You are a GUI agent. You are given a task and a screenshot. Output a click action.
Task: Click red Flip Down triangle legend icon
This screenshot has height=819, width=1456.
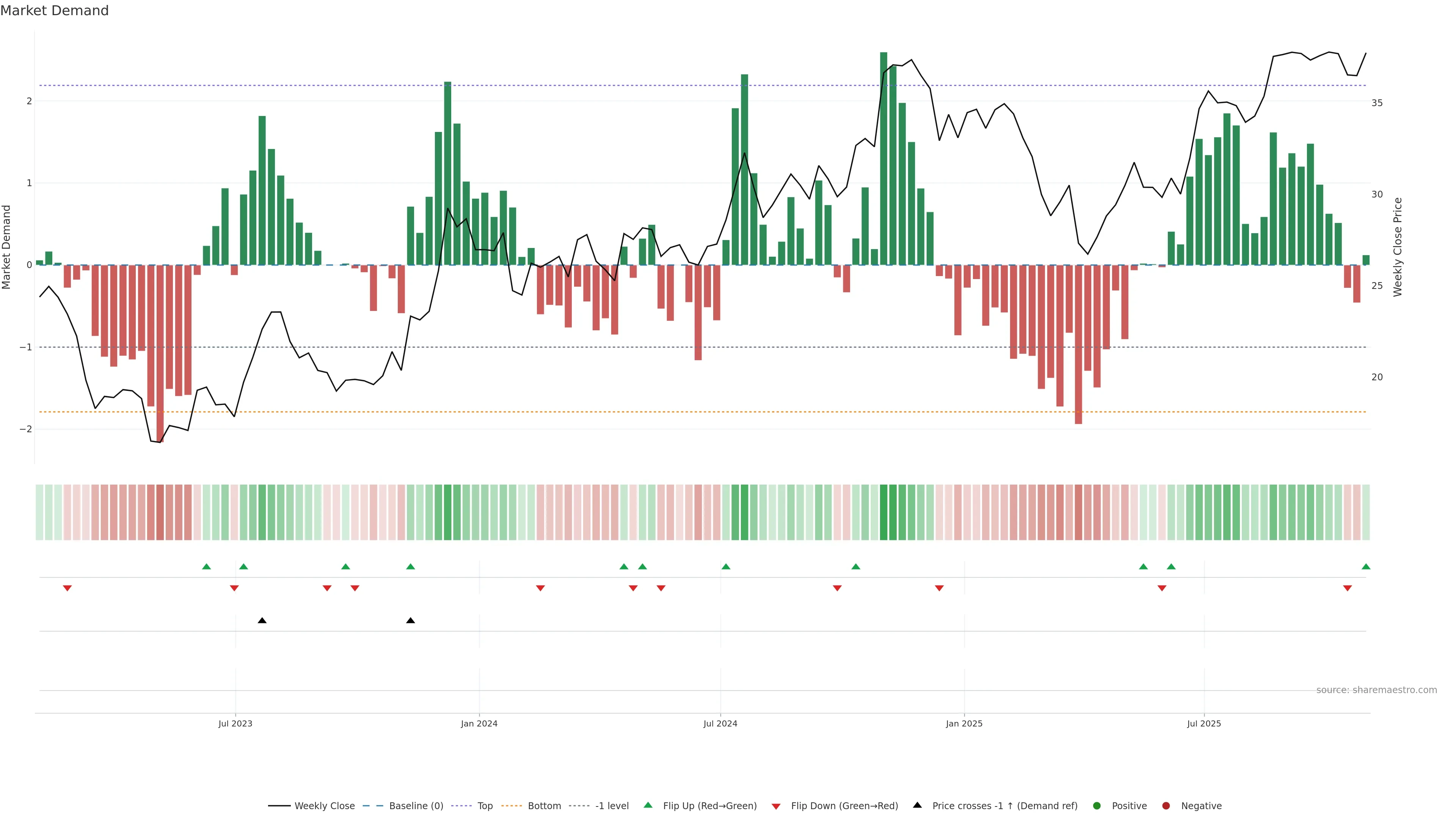click(x=775, y=806)
